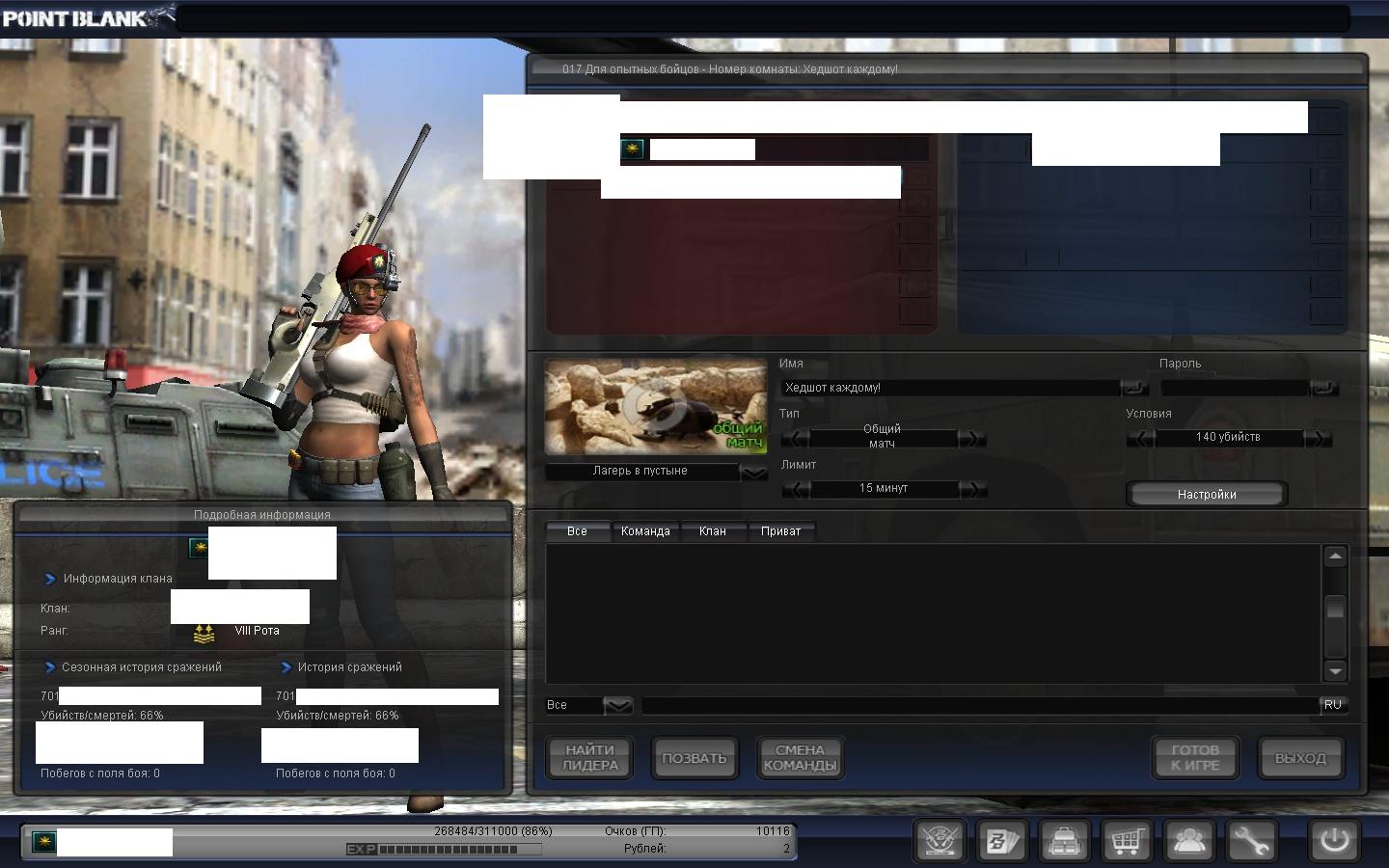
Task: Increase the '140 убийств' kill condition
Action: coord(1317,438)
